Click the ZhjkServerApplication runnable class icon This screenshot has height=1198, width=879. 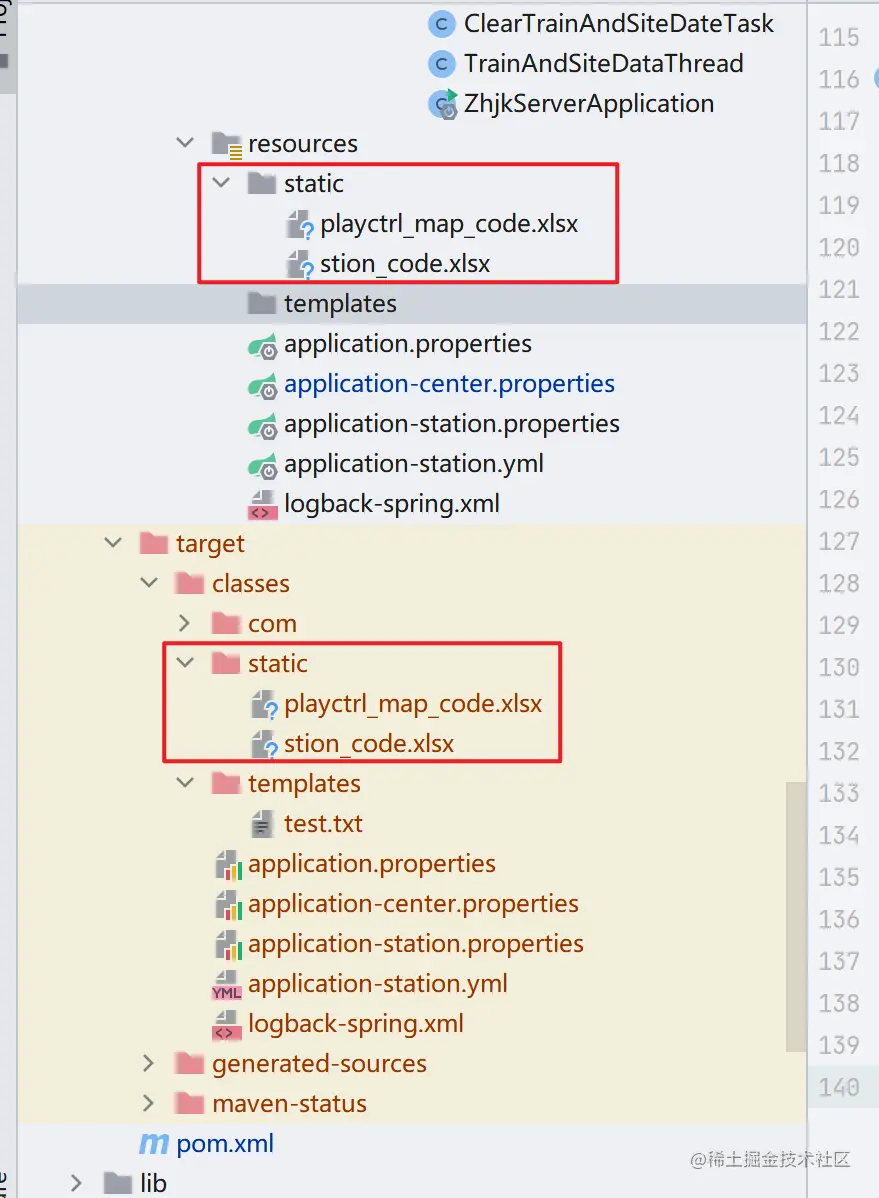441,104
